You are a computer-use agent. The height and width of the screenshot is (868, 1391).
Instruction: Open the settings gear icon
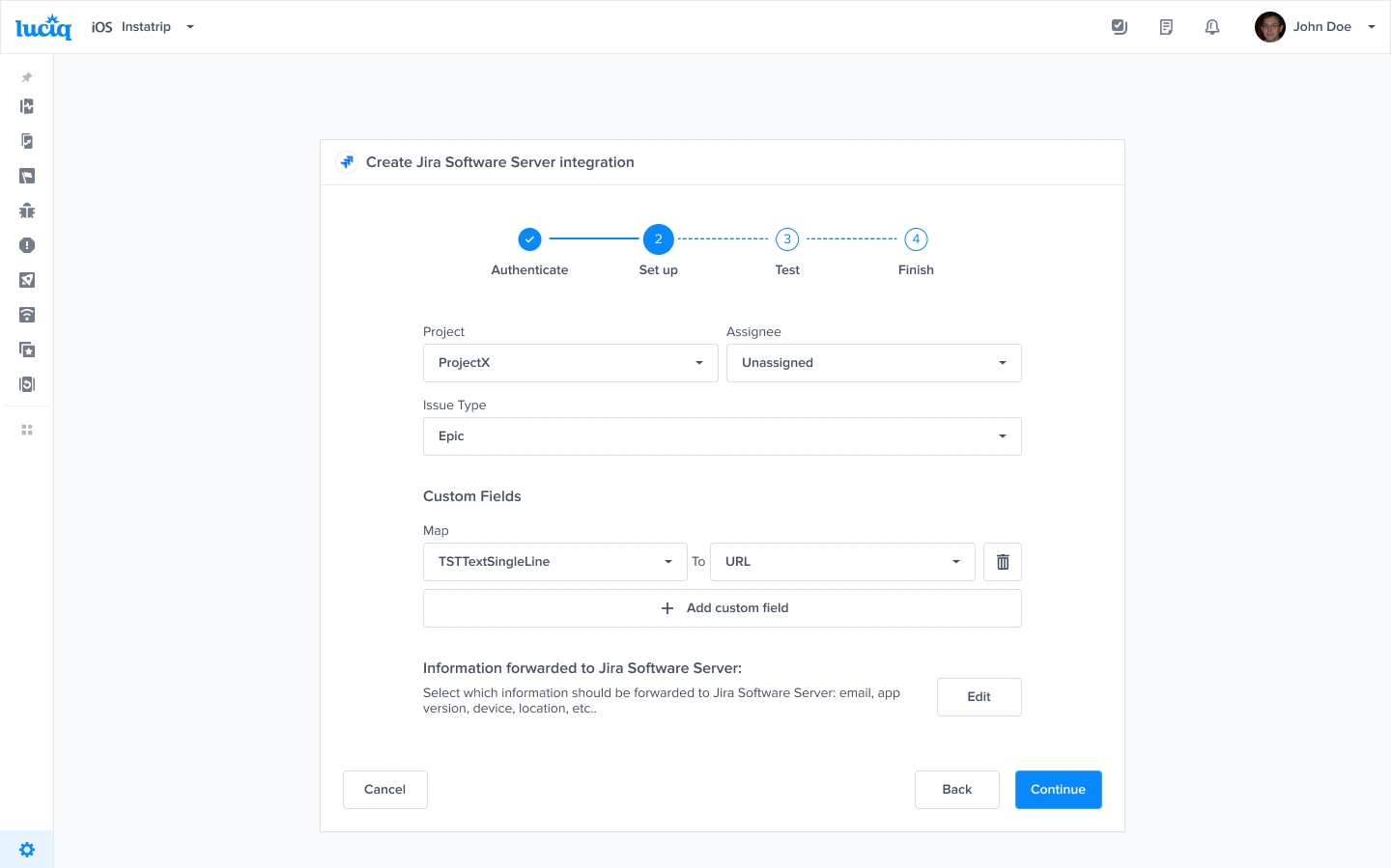pyautogui.click(x=27, y=850)
